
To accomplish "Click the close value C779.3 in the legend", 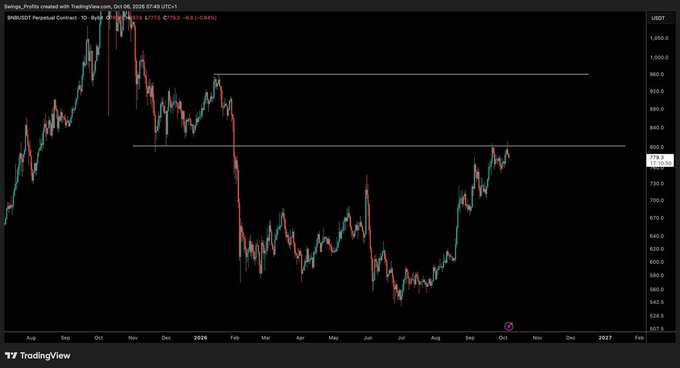I will click(x=171, y=18).
